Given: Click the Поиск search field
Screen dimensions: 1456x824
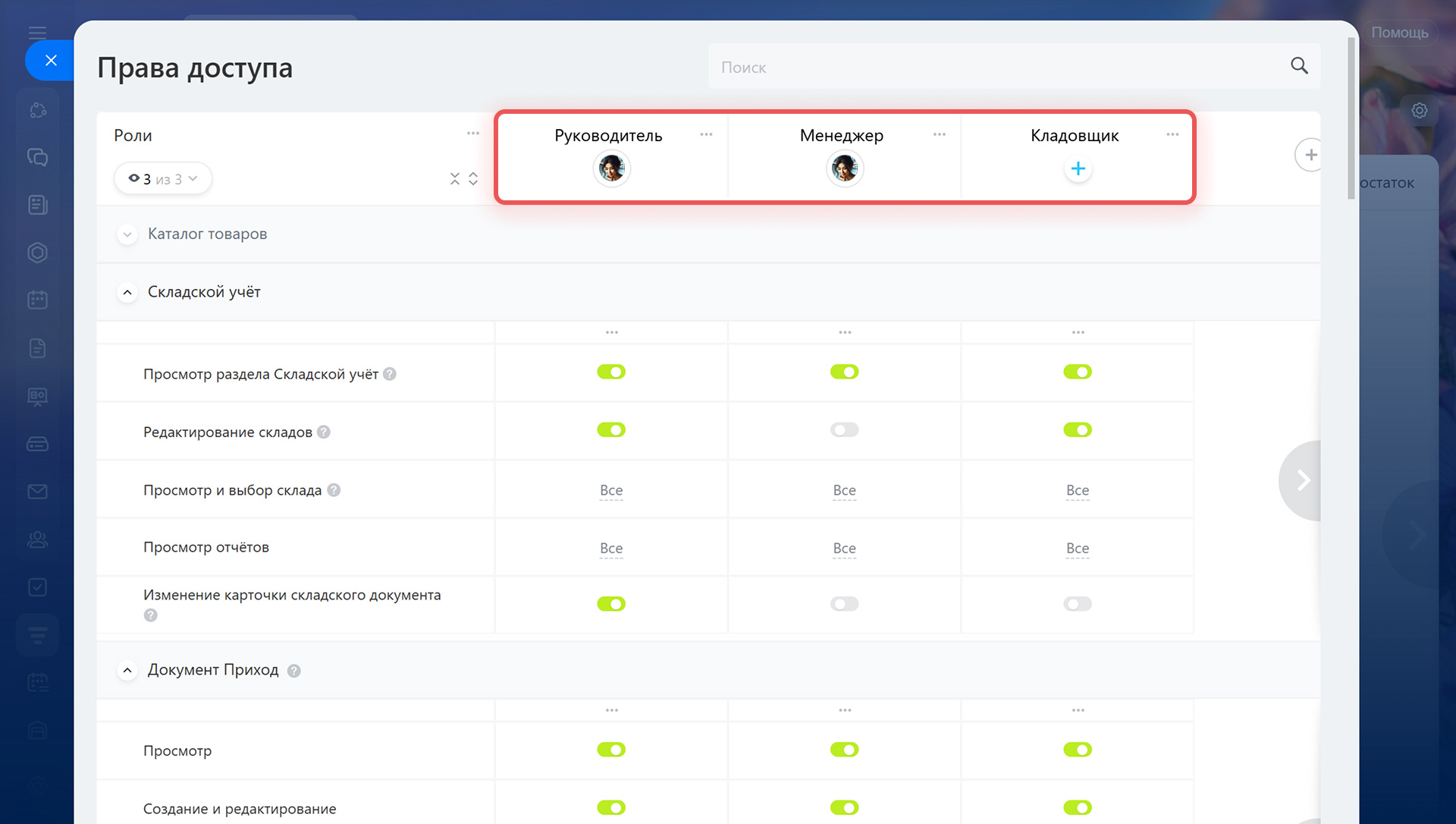Looking at the screenshot, I should click(986, 67).
